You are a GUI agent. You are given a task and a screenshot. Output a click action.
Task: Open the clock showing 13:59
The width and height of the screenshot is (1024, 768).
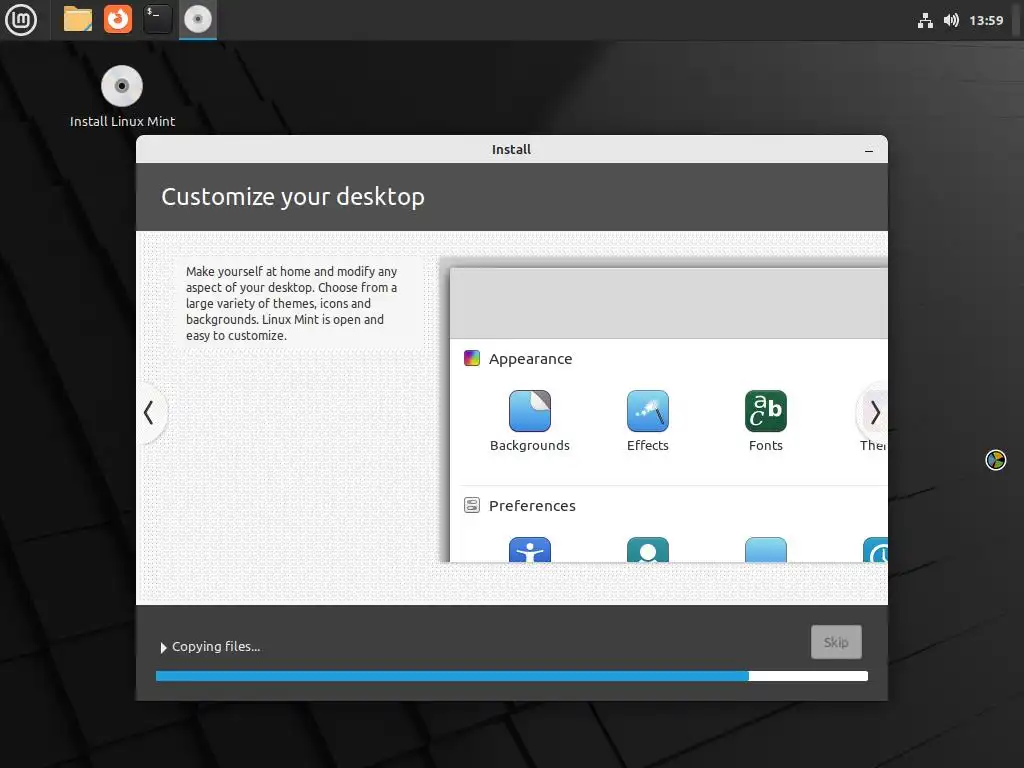986,21
